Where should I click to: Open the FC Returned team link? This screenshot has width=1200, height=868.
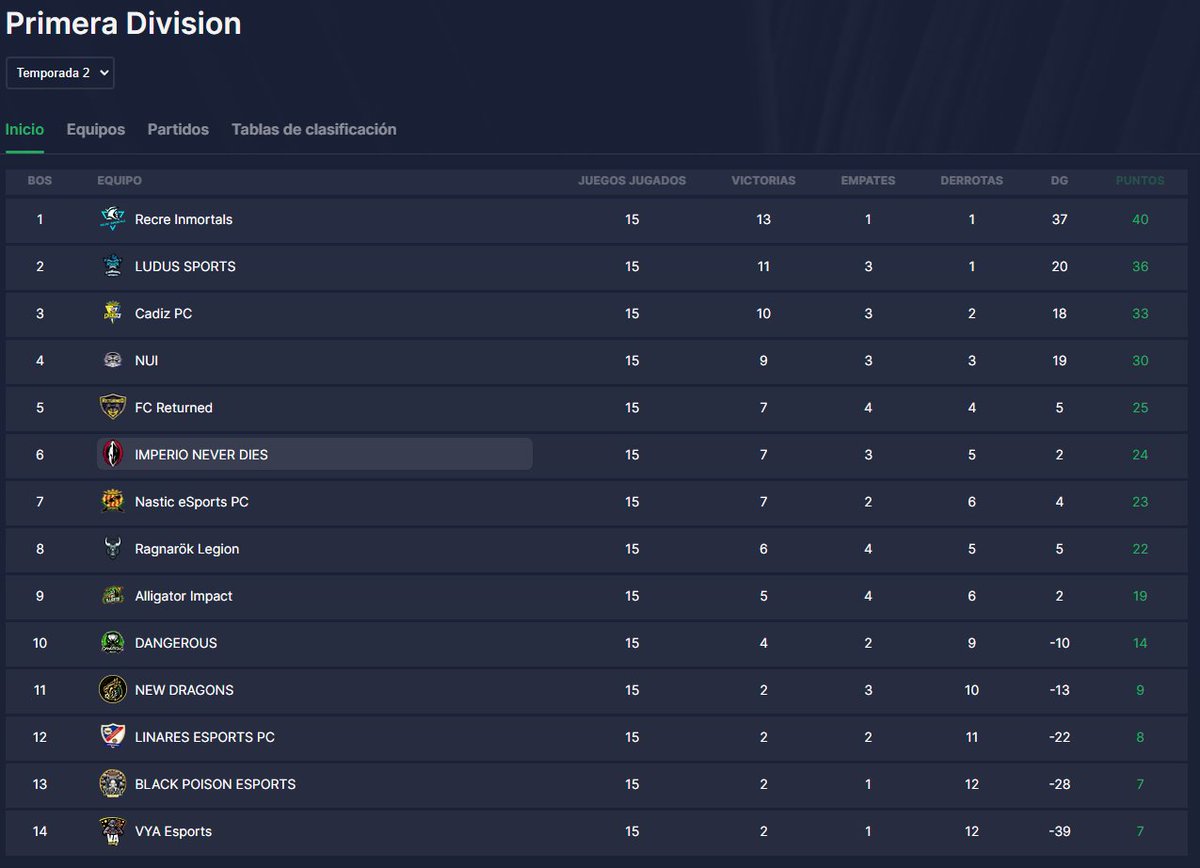point(173,407)
